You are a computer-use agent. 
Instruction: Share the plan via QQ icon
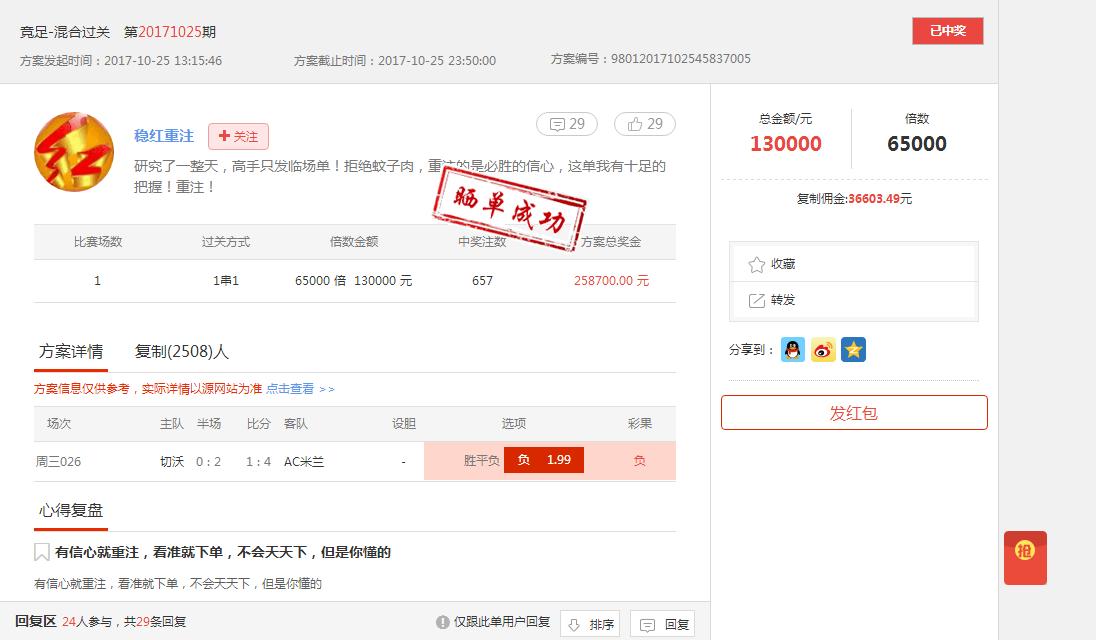pos(792,350)
